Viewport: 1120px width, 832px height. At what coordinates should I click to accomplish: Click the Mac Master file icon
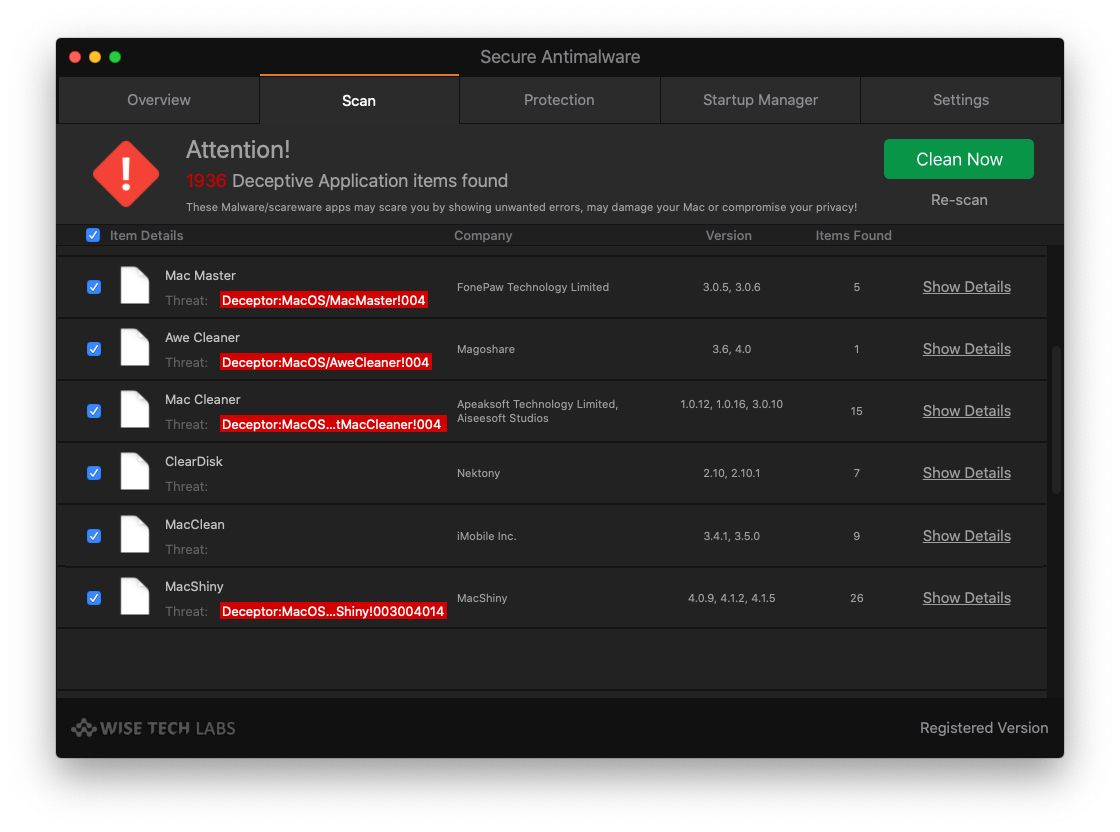(x=134, y=286)
